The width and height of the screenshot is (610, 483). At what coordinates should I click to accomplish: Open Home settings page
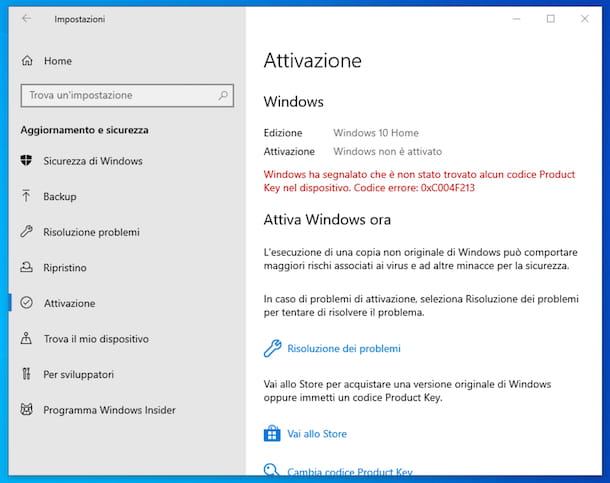[x=58, y=61]
